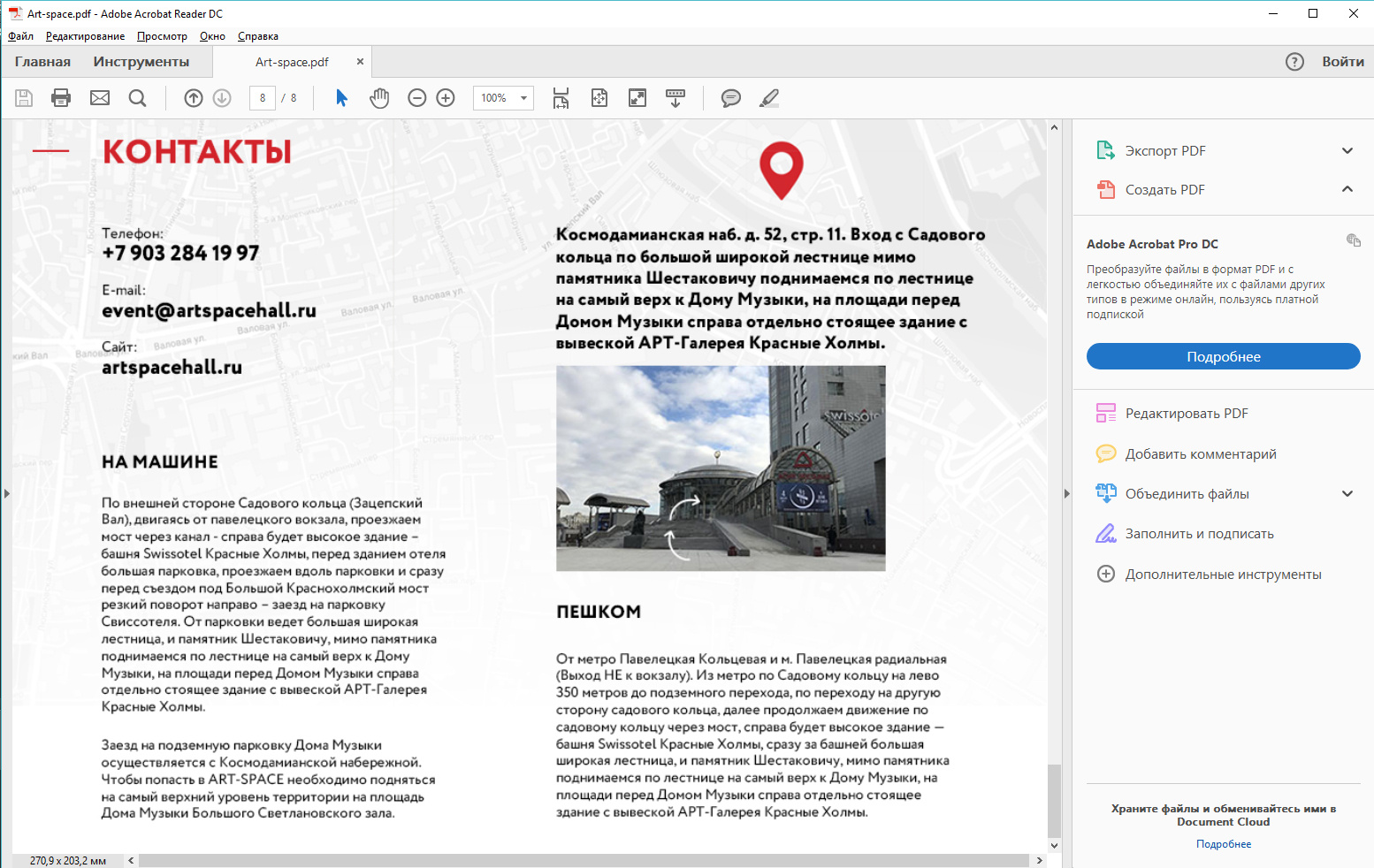Click the Заполнить и подписать label
The width and height of the screenshot is (1374, 868).
pyautogui.click(x=1199, y=533)
